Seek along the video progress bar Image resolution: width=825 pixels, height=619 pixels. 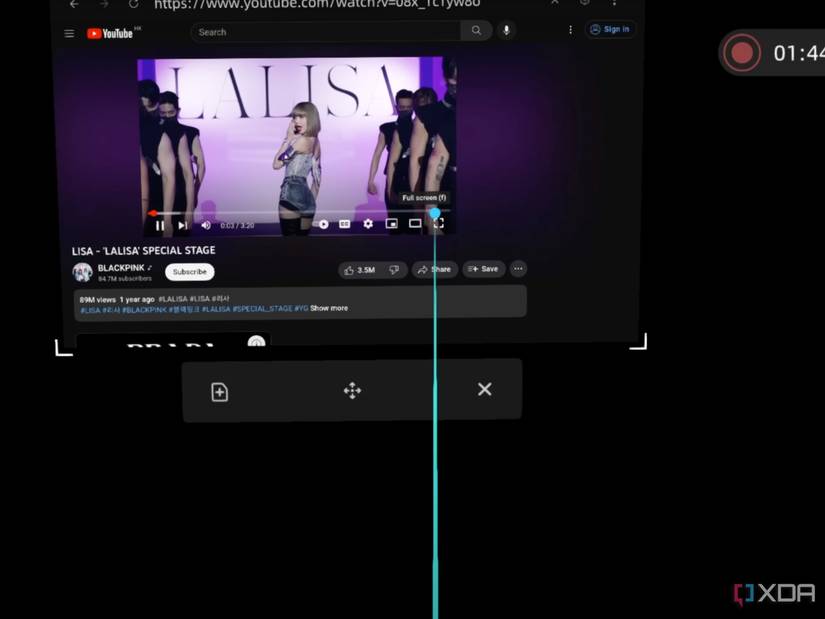point(298,213)
